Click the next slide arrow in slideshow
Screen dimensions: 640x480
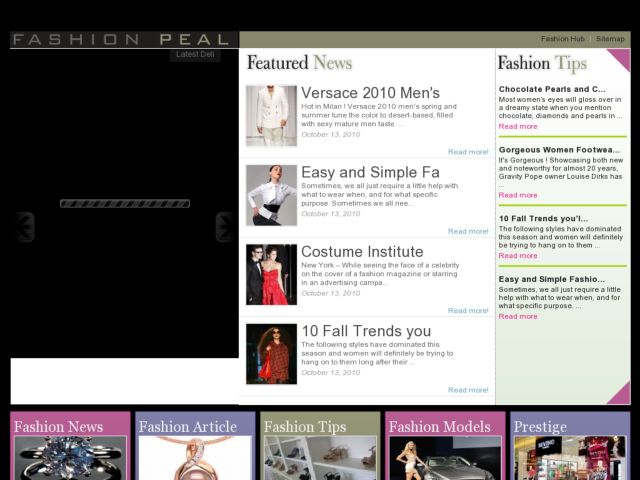[x=225, y=227]
